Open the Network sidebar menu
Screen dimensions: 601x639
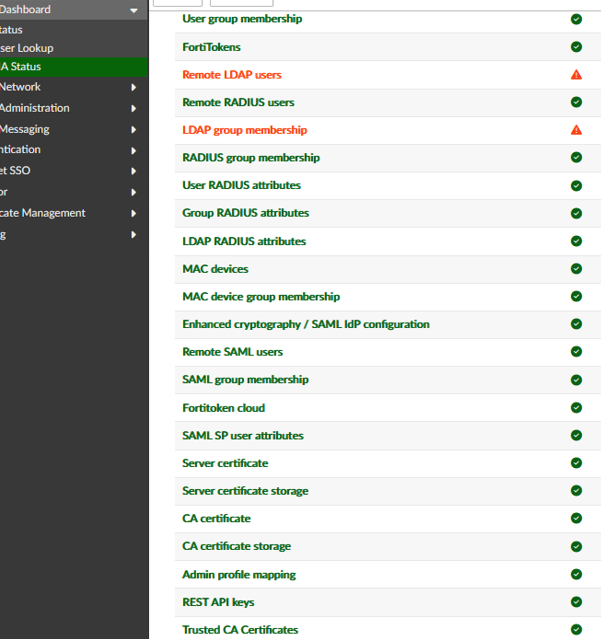point(73,87)
